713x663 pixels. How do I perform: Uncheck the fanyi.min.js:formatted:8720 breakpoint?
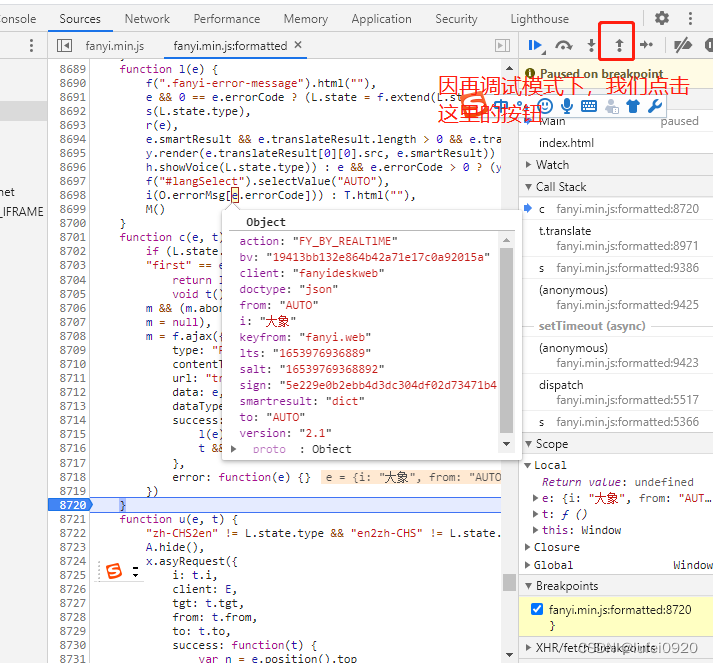coord(537,609)
